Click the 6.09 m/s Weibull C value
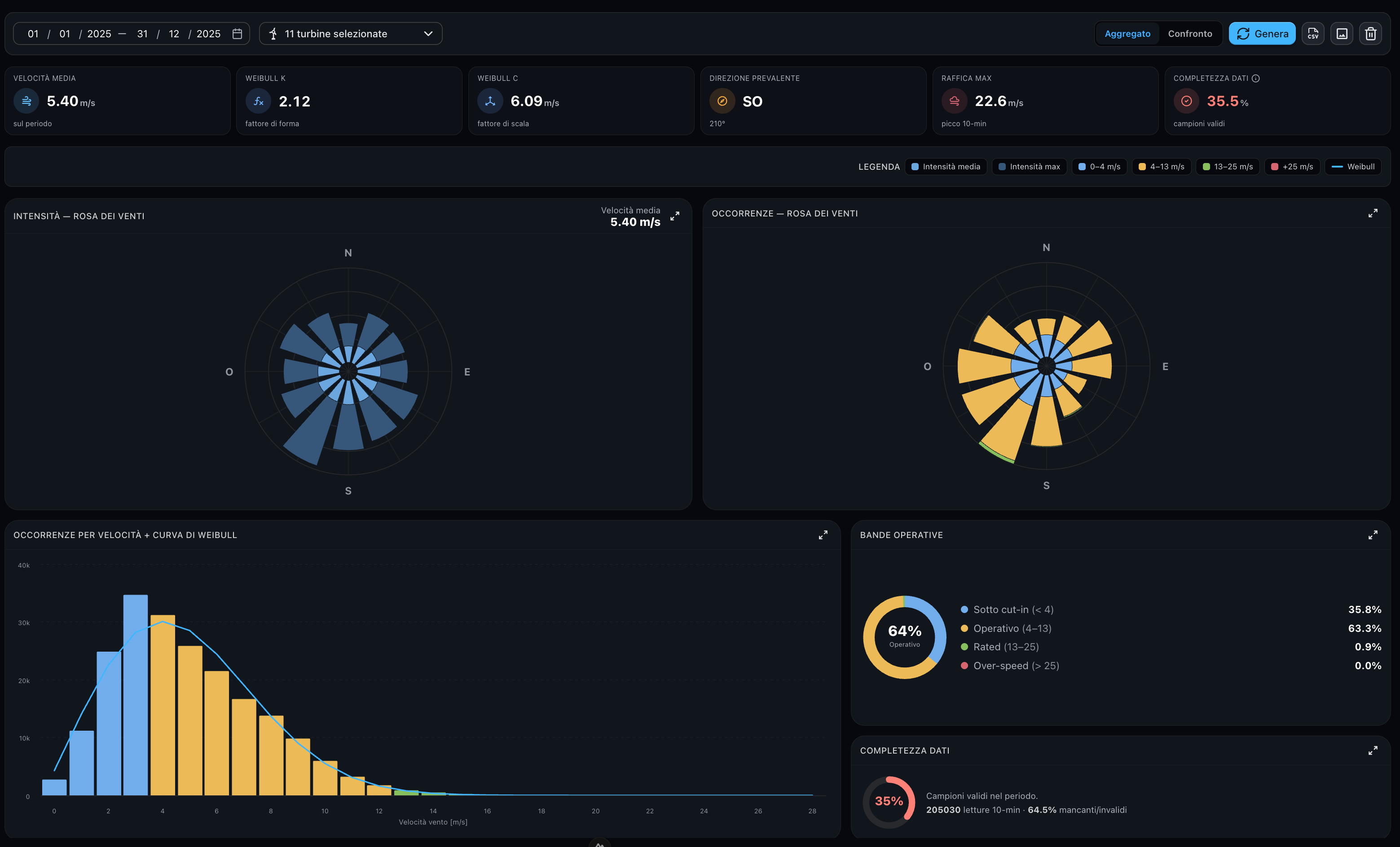 click(x=535, y=101)
